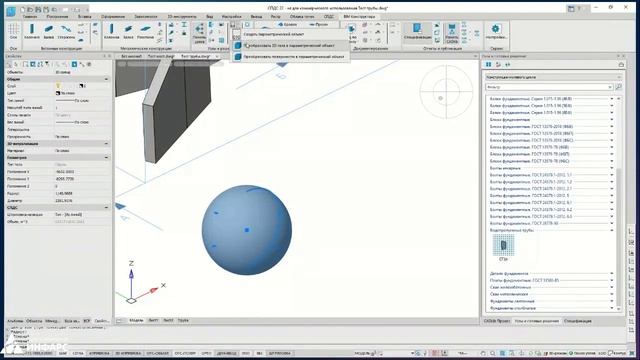Choose Создать параметрический объект menu item
This screenshot has width=640, height=360.
click(291, 34)
